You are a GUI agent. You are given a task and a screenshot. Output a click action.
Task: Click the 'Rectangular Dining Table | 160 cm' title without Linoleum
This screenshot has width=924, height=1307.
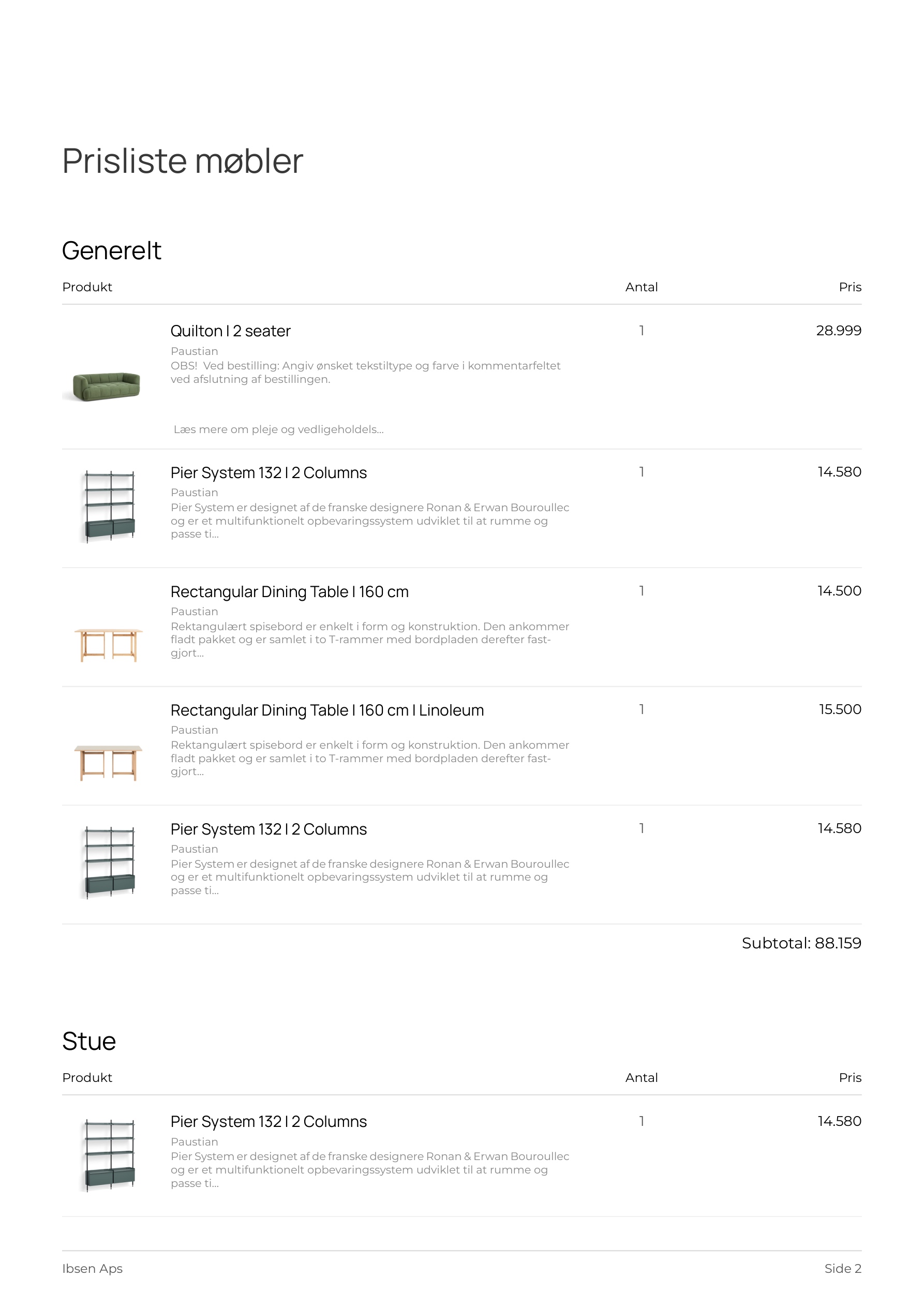(x=289, y=591)
